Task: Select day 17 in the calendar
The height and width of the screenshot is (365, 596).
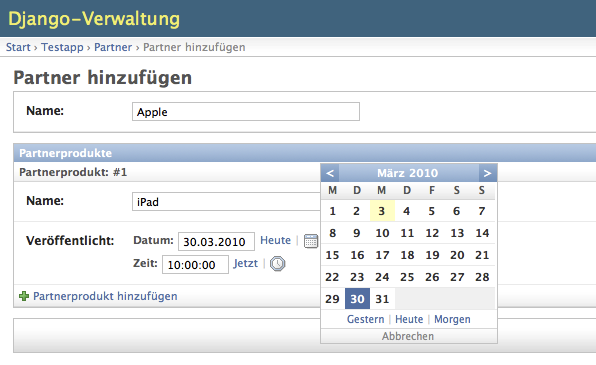Action: click(x=382, y=255)
